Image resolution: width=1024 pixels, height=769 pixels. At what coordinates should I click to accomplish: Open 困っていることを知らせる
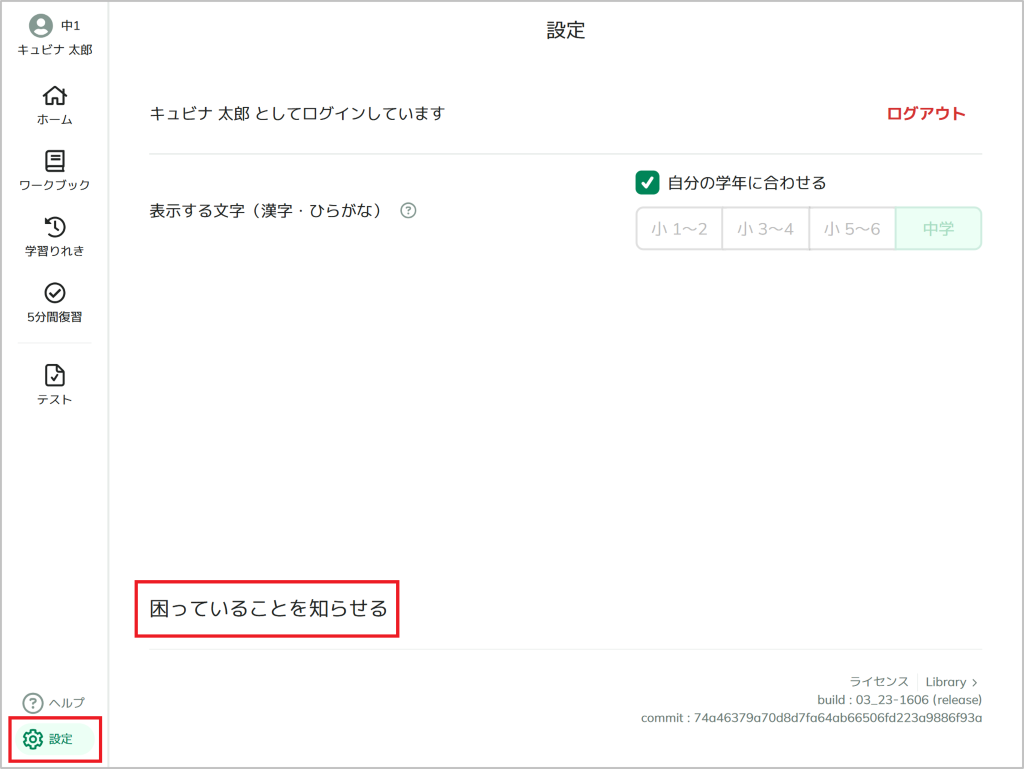coord(268,608)
